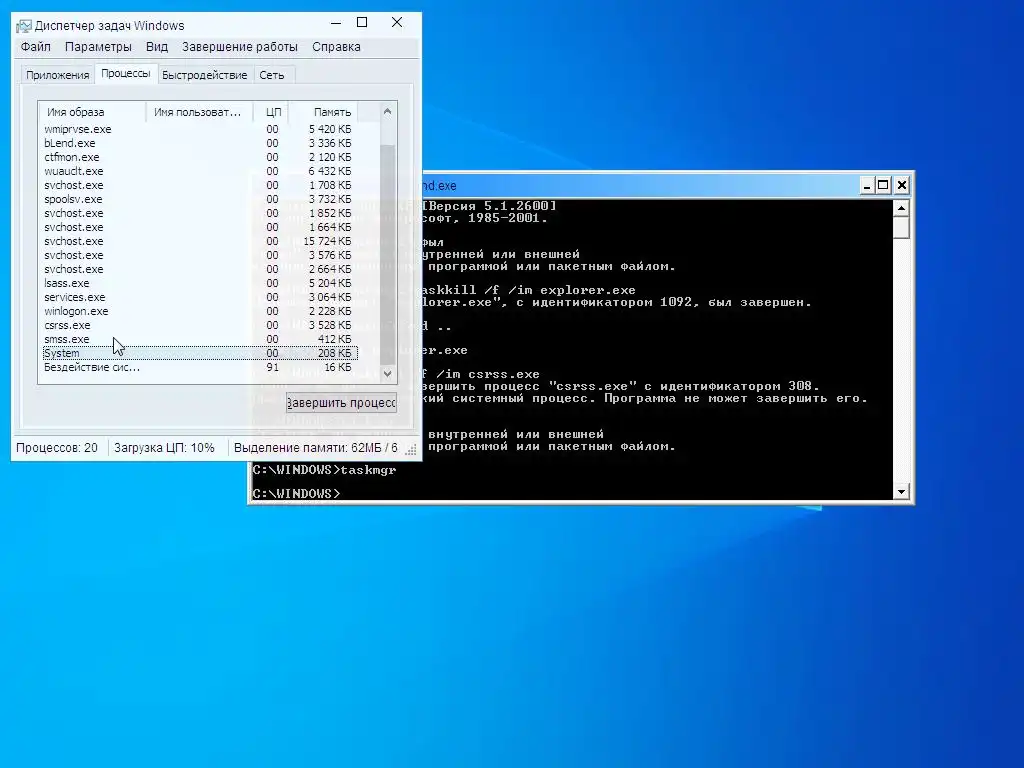Sort by the Память column header
The height and width of the screenshot is (768, 1024).
(323, 112)
